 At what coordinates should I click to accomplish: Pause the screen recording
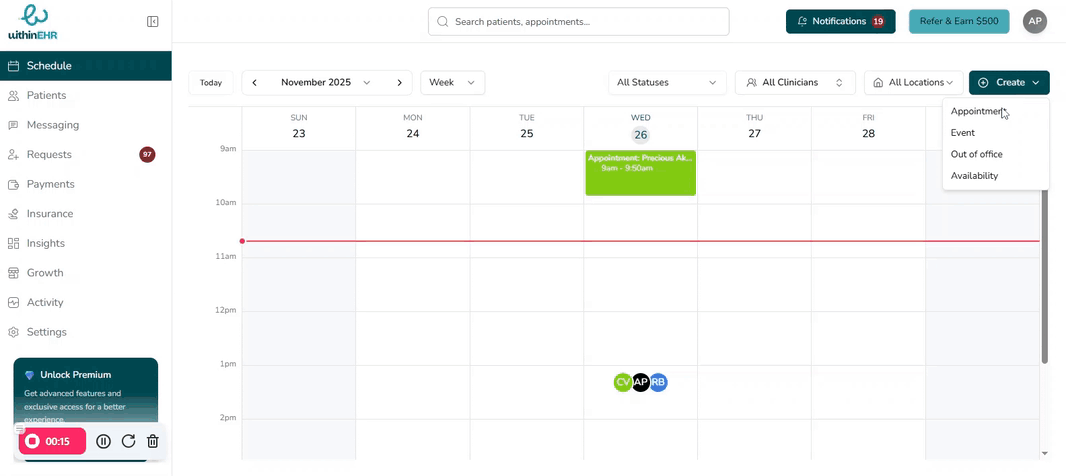tap(104, 441)
